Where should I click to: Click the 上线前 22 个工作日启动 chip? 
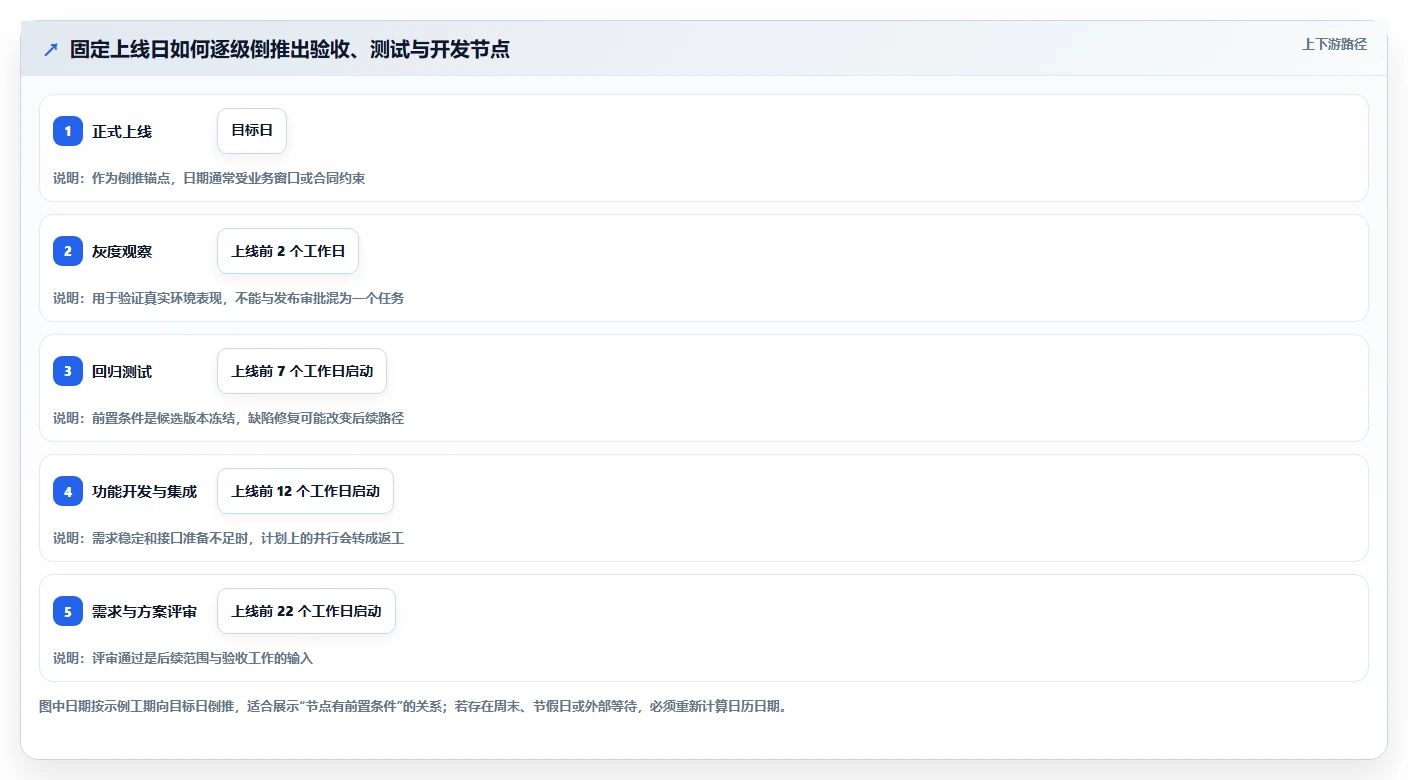pos(306,611)
